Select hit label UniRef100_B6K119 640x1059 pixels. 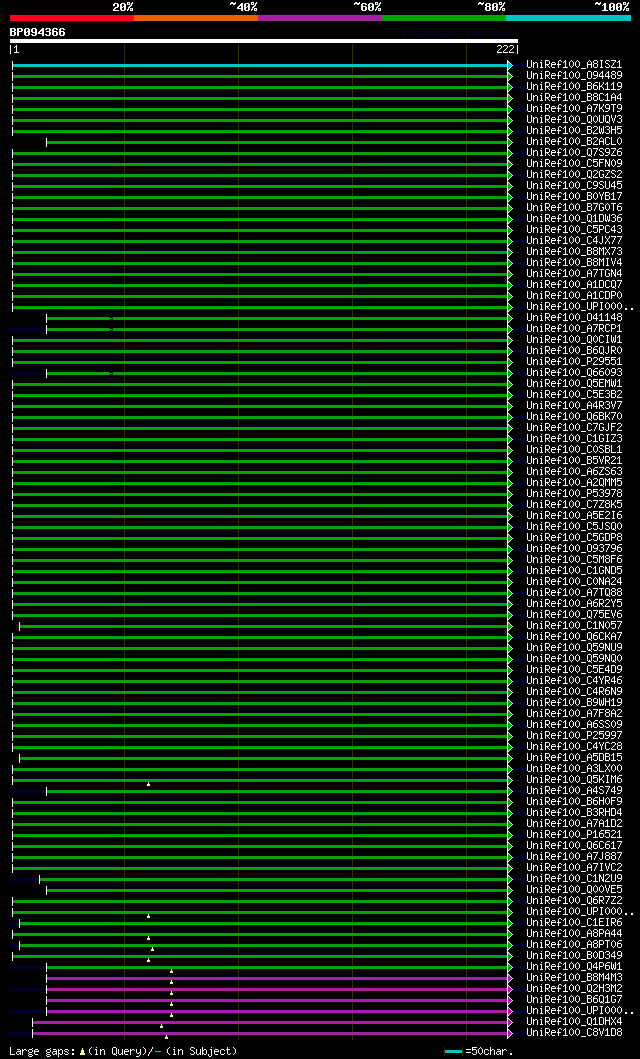(x=575, y=86)
